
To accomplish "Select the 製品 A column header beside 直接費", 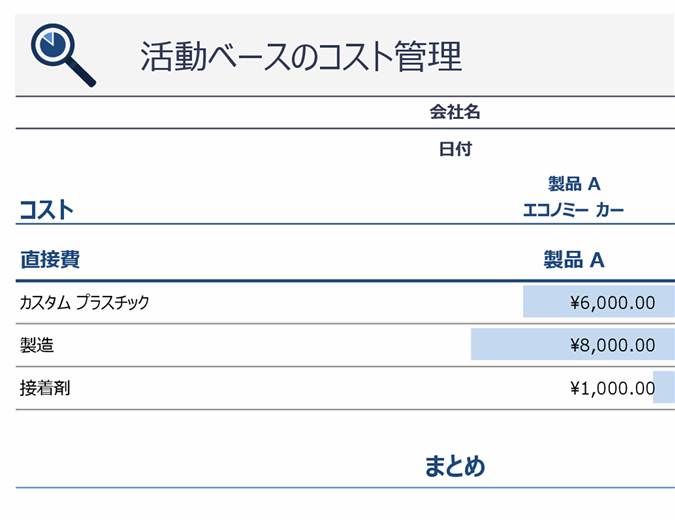I will coord(574,260).
